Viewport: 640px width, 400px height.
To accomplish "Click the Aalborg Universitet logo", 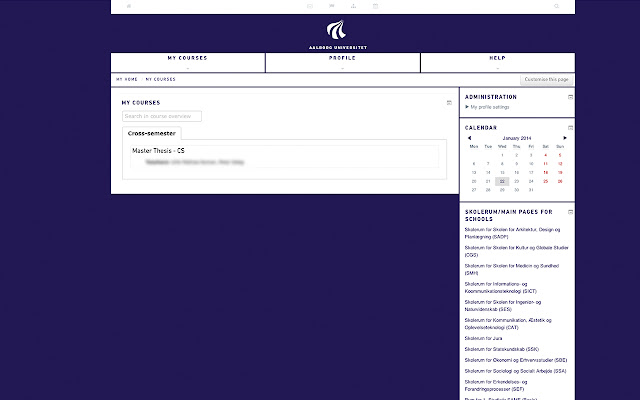I will coord(338,35).
